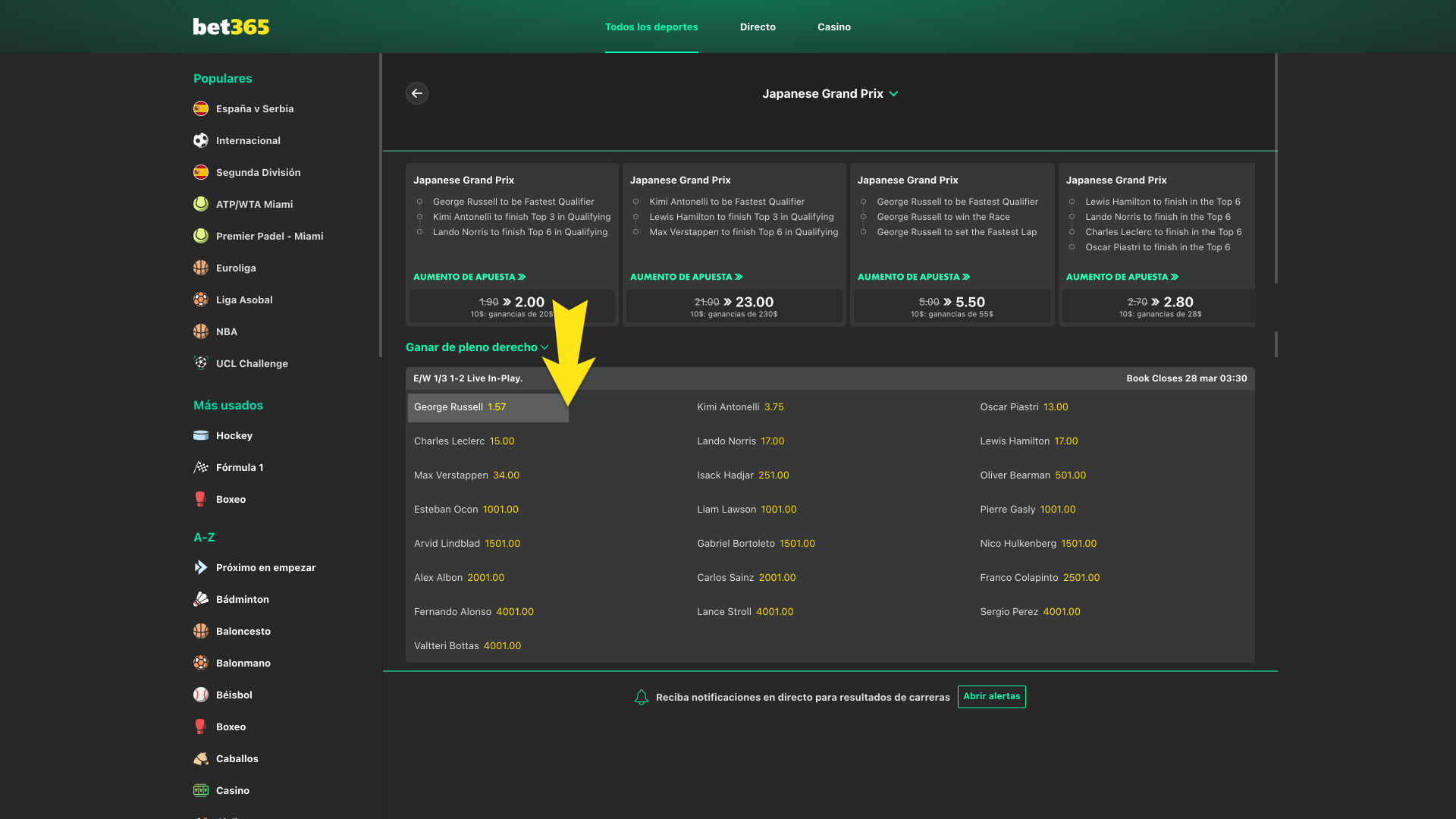Click the bet365 logo

click(231, 27)
